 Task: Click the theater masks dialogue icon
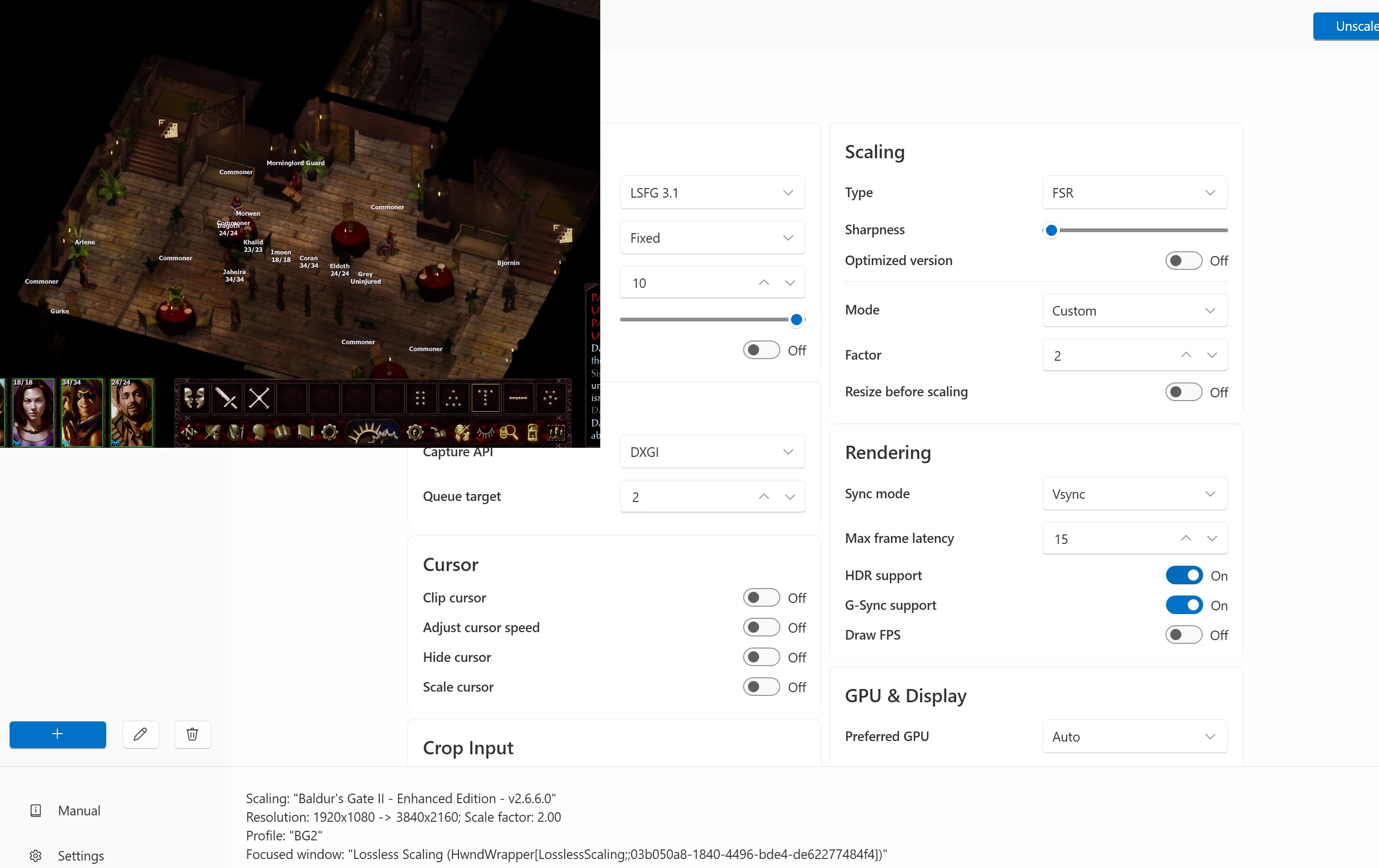point(194,398)
